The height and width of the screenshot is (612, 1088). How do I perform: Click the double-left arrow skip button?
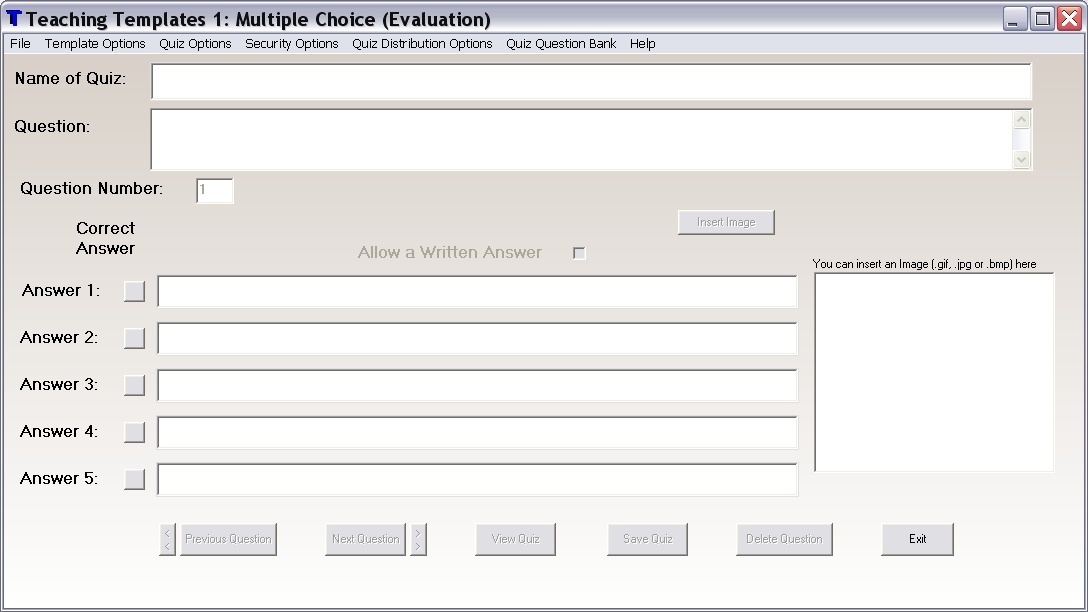pos(167,539)
